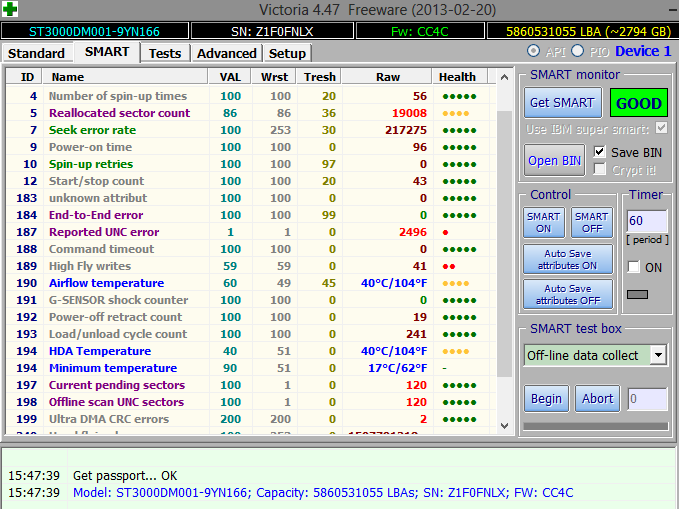Sort by the ID column header

(x=24, y=77)
